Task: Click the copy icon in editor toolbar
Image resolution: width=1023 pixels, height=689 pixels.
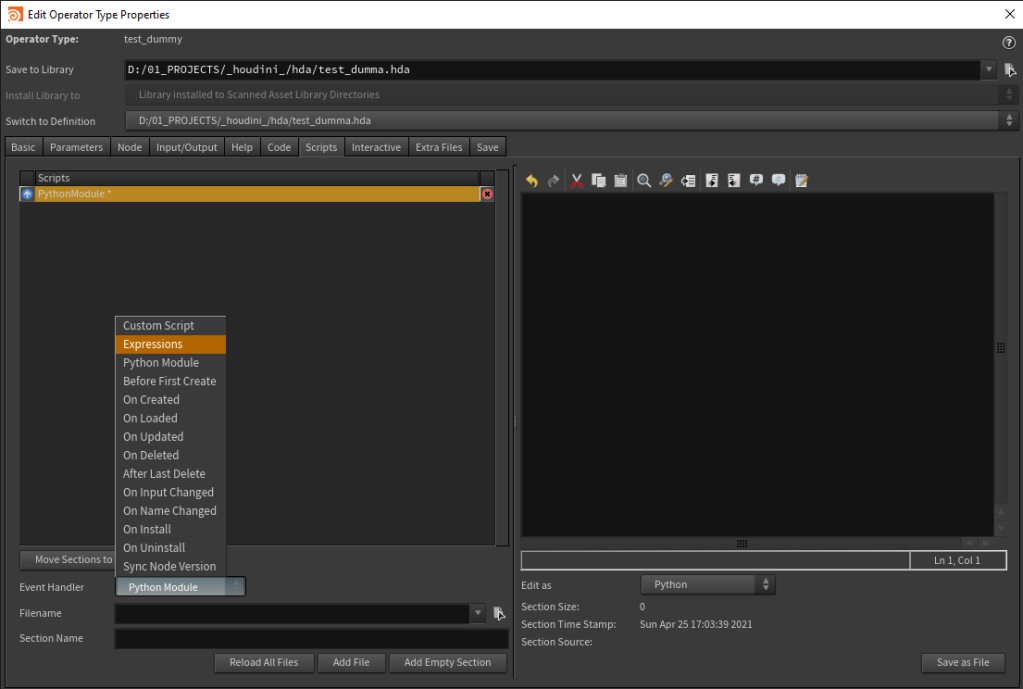Action: coord(598,181)
